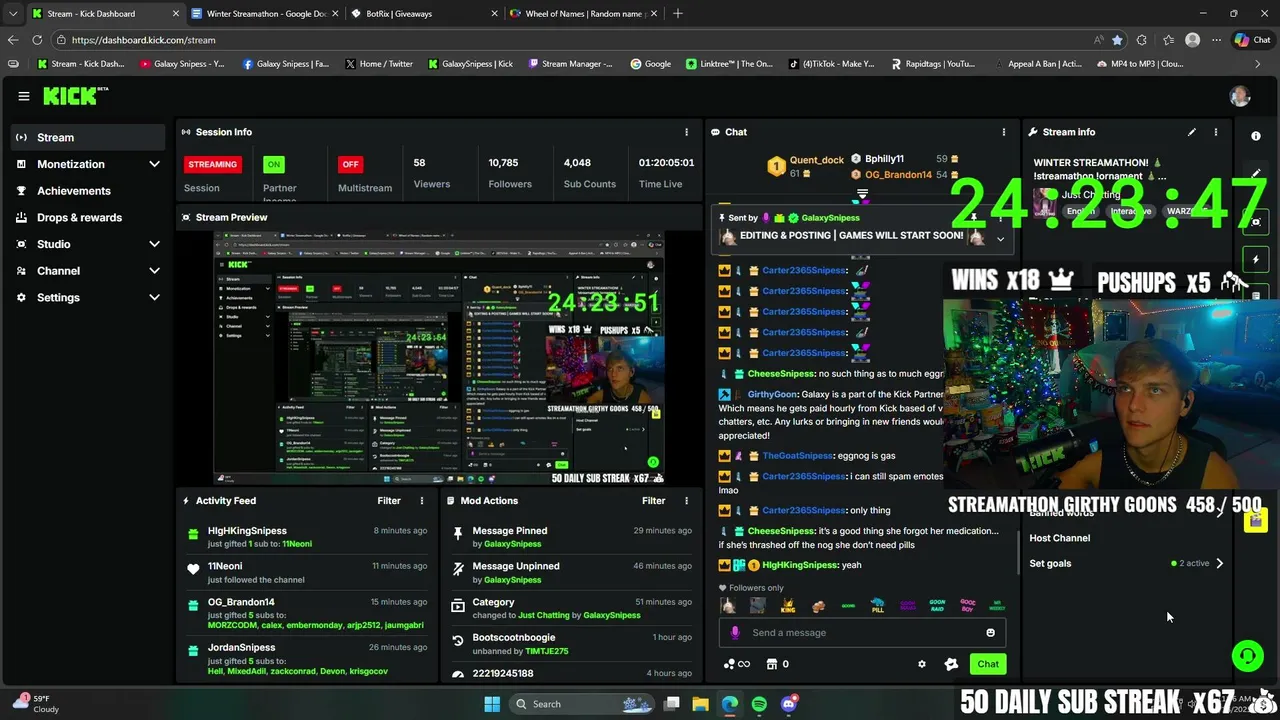Open the chat shop icon
The width and height of the screenshot is (1280, 720).
[771, 664]
